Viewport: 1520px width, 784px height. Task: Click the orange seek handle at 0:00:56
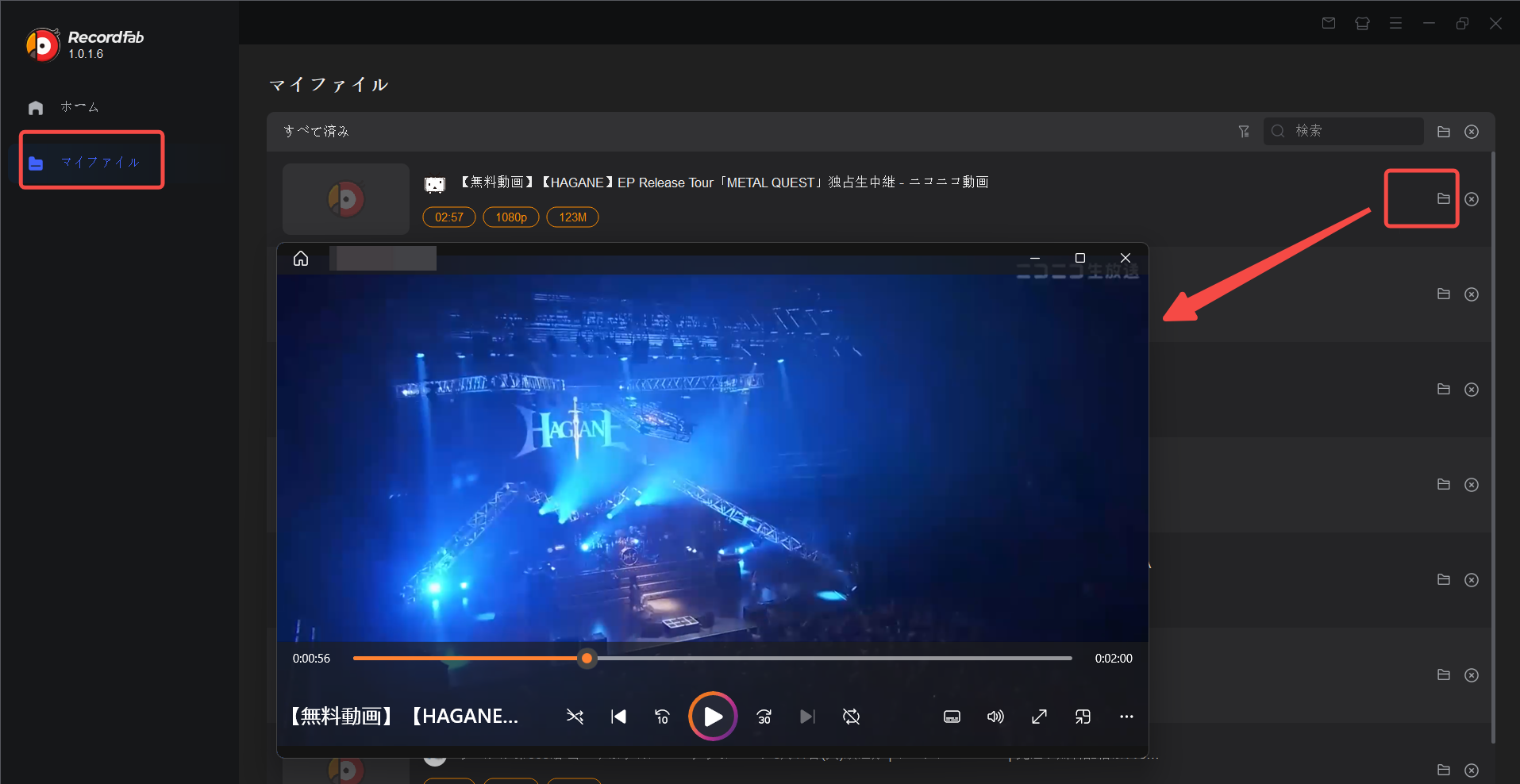587,658
